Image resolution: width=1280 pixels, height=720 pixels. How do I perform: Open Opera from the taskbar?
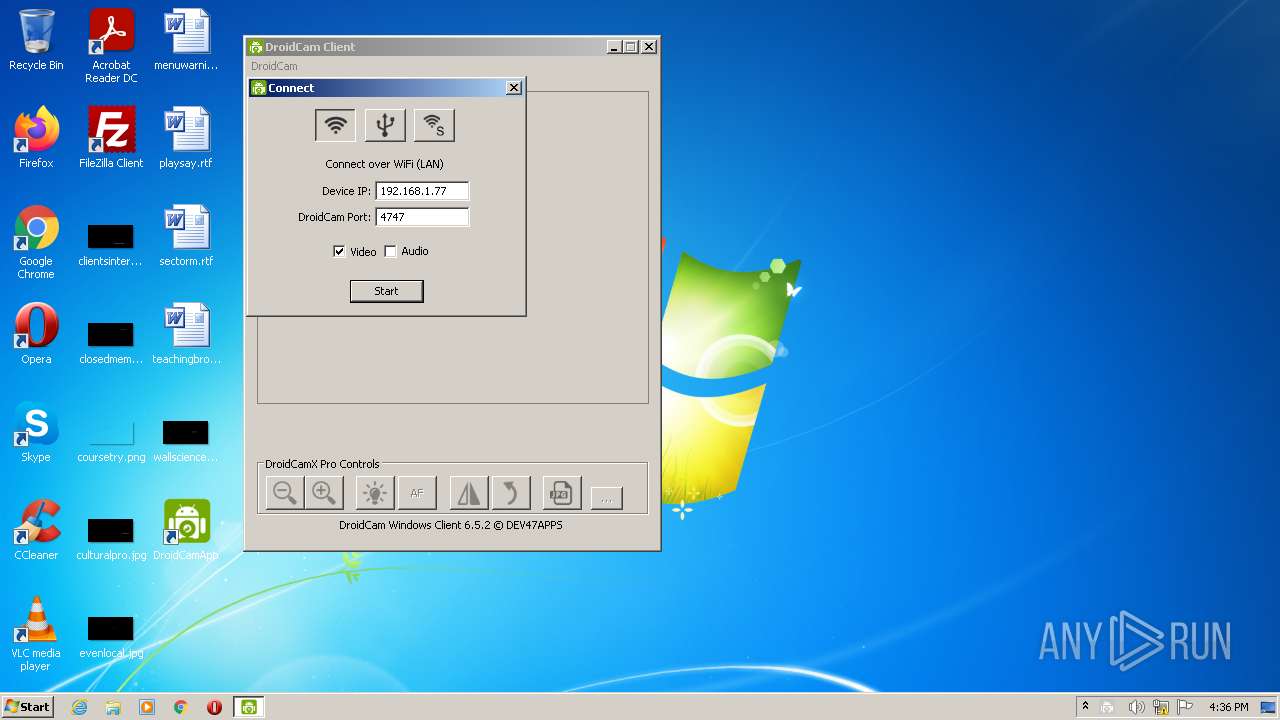click(x=214, y=707)
